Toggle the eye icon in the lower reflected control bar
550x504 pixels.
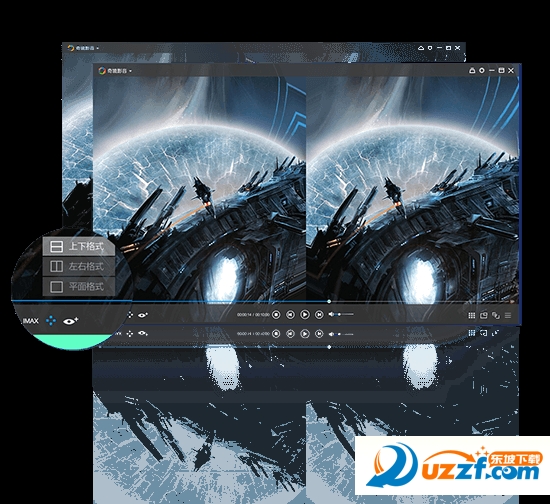coord(142,333)
